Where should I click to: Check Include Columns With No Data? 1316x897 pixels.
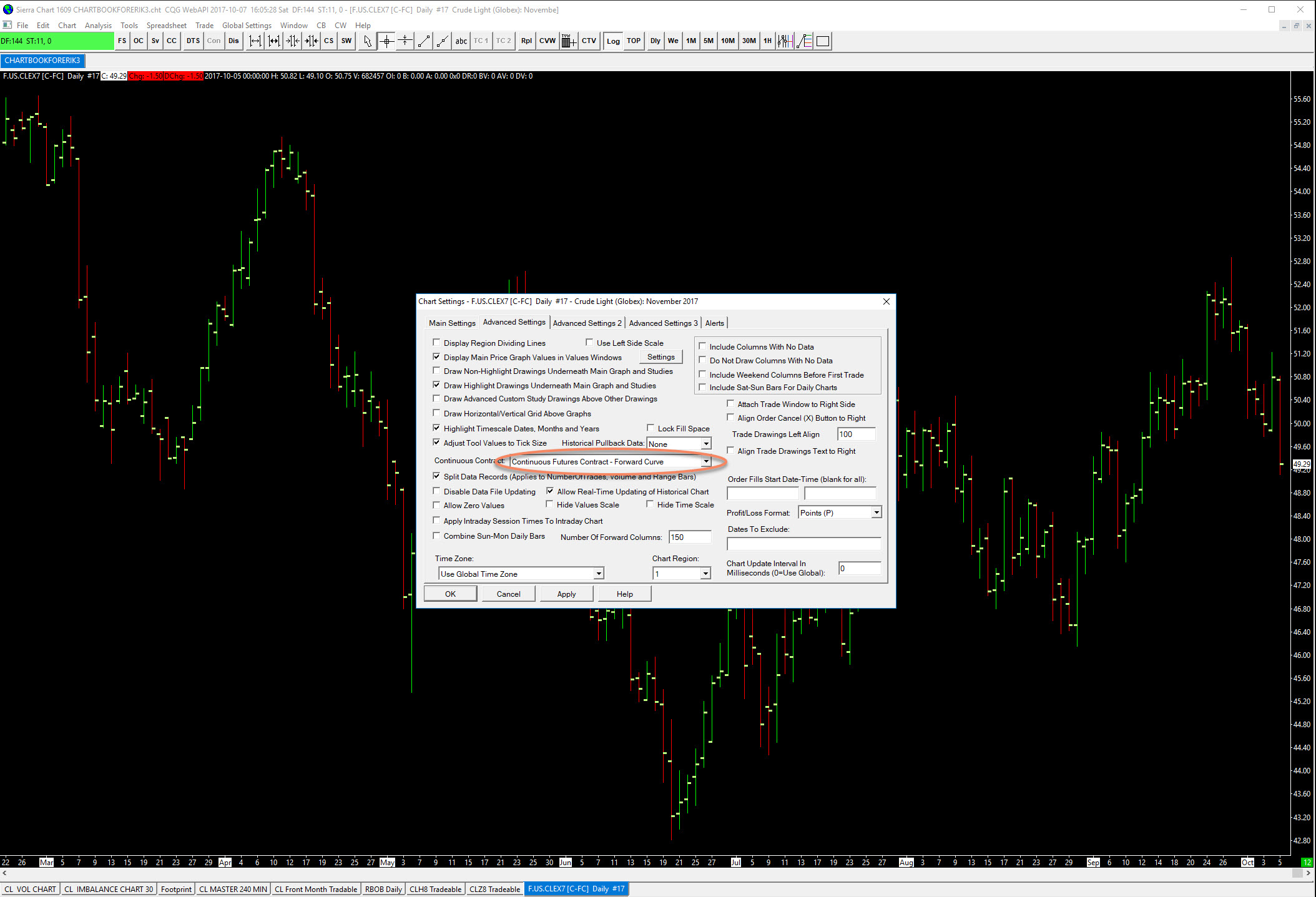pos(702,346)
